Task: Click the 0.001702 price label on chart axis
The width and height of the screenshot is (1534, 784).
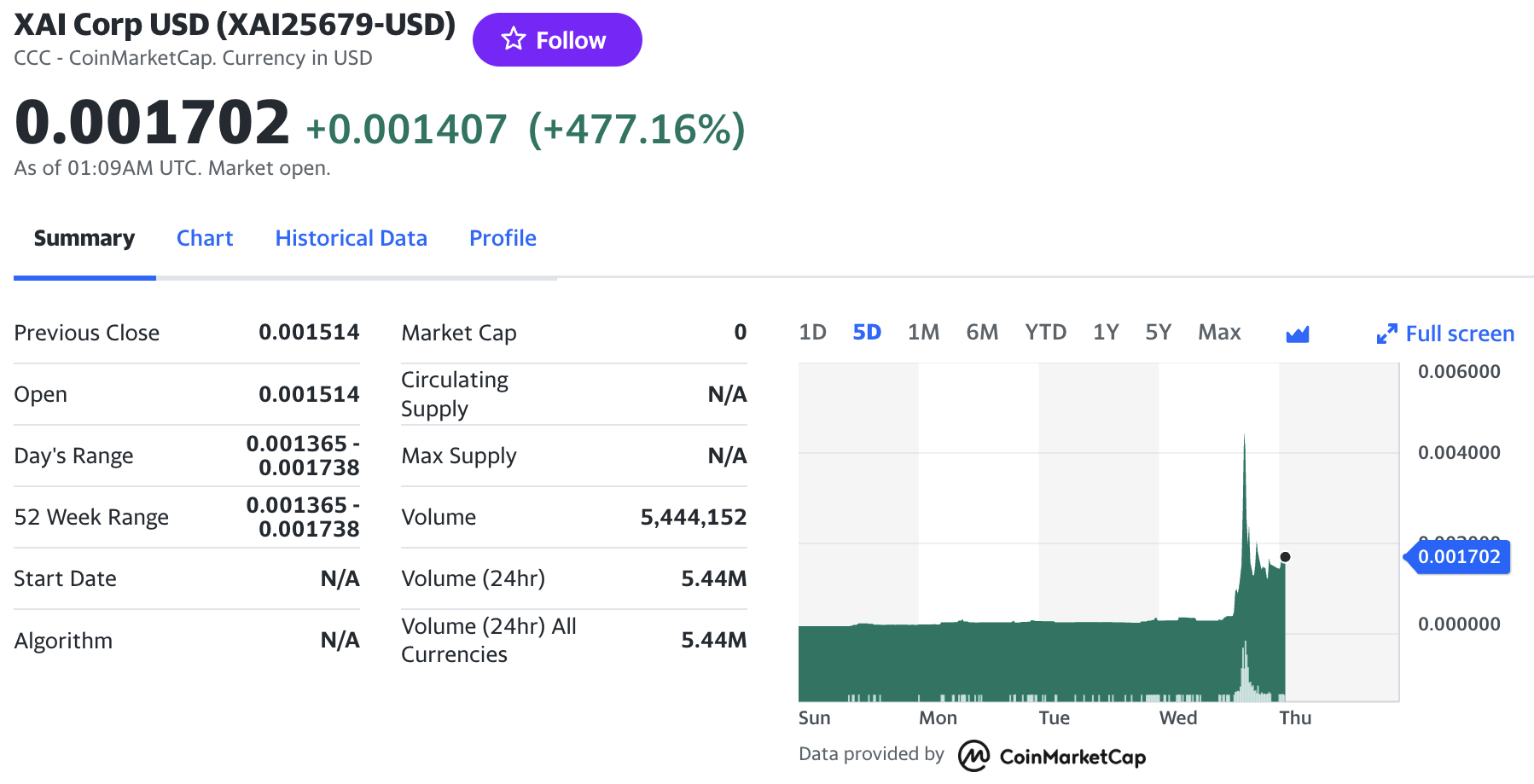Action: (1458, 557)
